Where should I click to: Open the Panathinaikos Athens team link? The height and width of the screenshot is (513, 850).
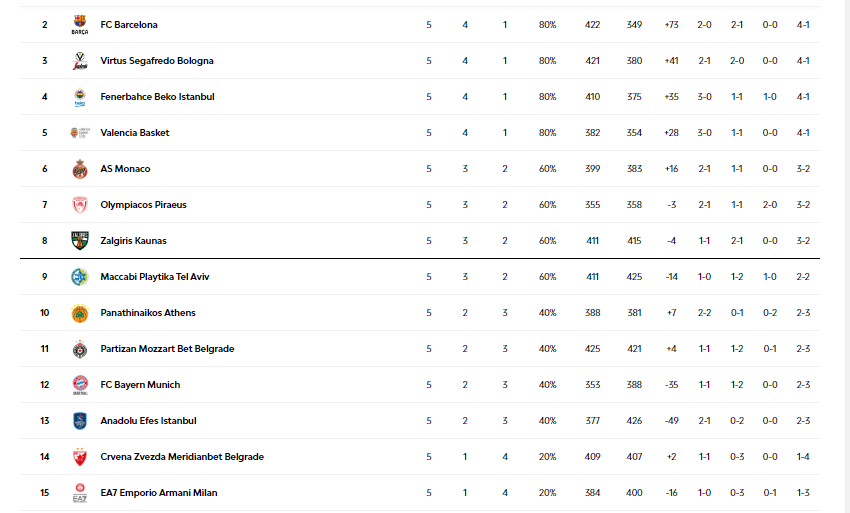148,313
